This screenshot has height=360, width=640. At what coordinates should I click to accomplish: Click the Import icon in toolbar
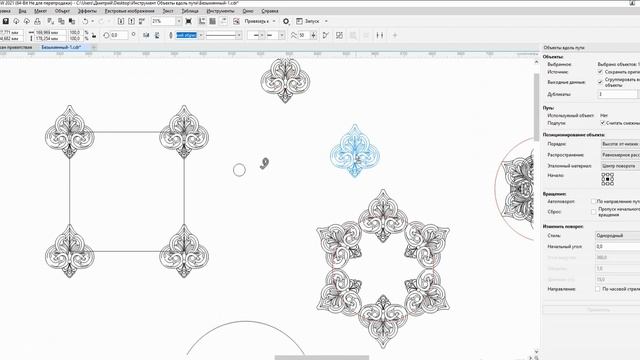tap(121, 21)
